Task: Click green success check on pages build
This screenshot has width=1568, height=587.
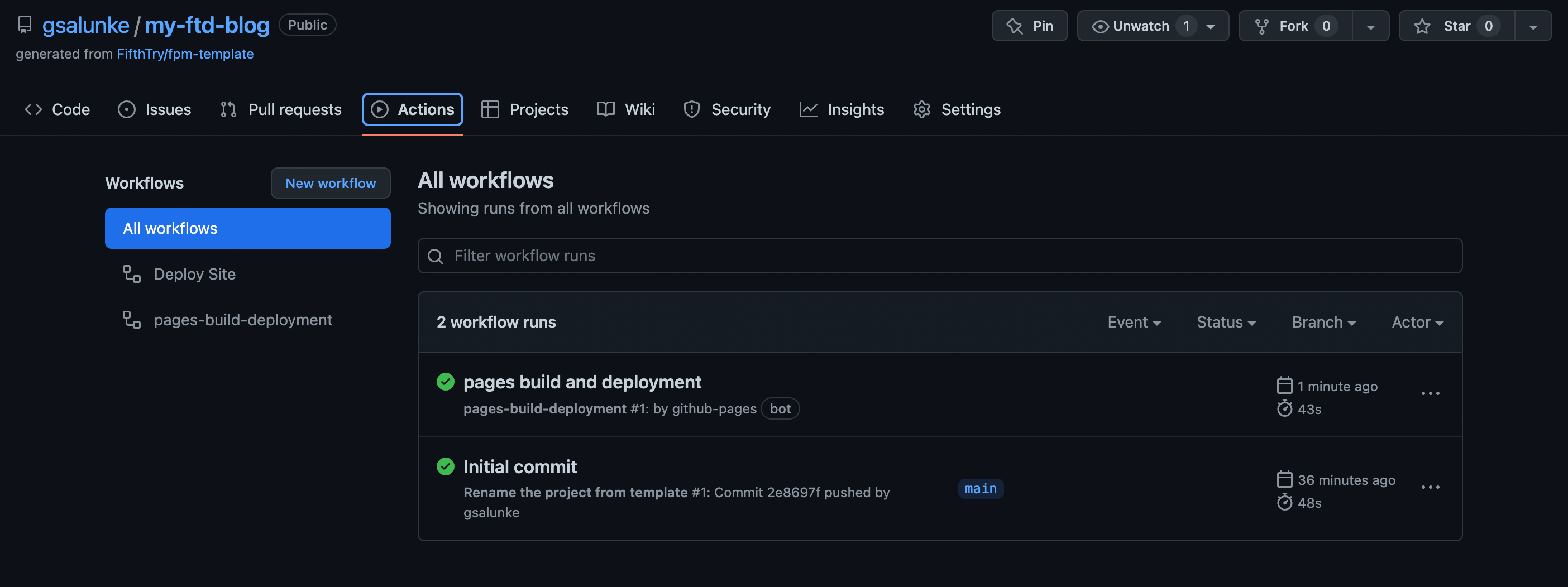Action: [446, 382]
